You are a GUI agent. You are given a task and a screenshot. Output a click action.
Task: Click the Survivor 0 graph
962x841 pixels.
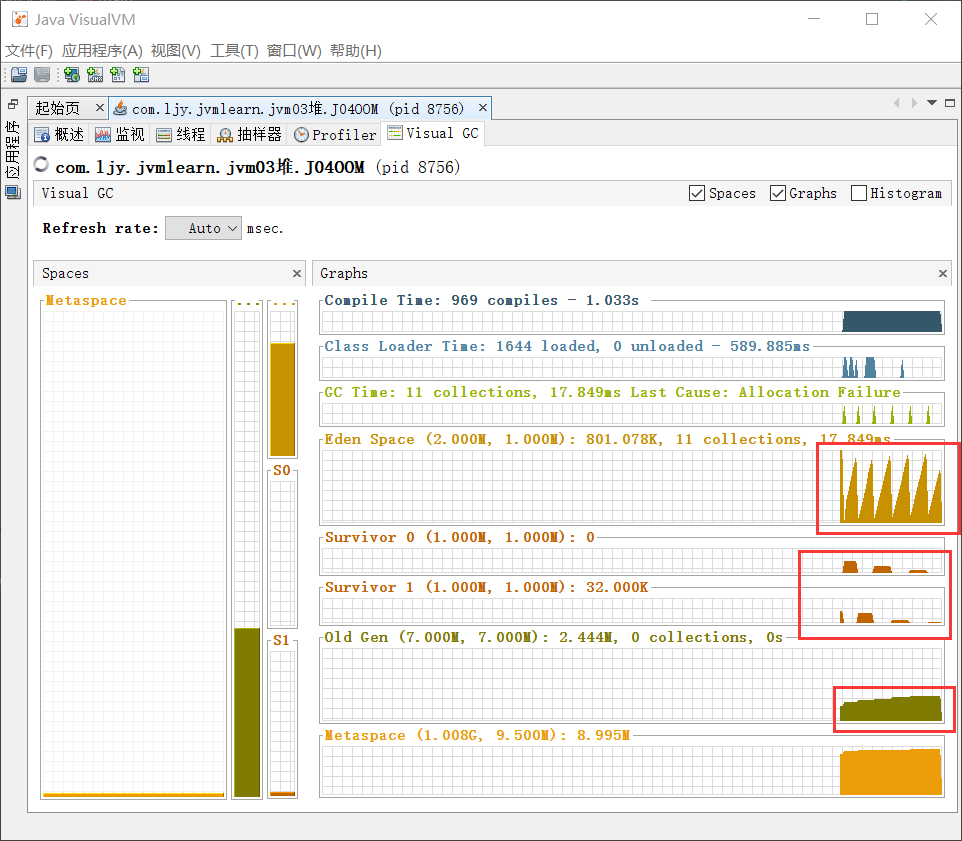pos(632,561)
